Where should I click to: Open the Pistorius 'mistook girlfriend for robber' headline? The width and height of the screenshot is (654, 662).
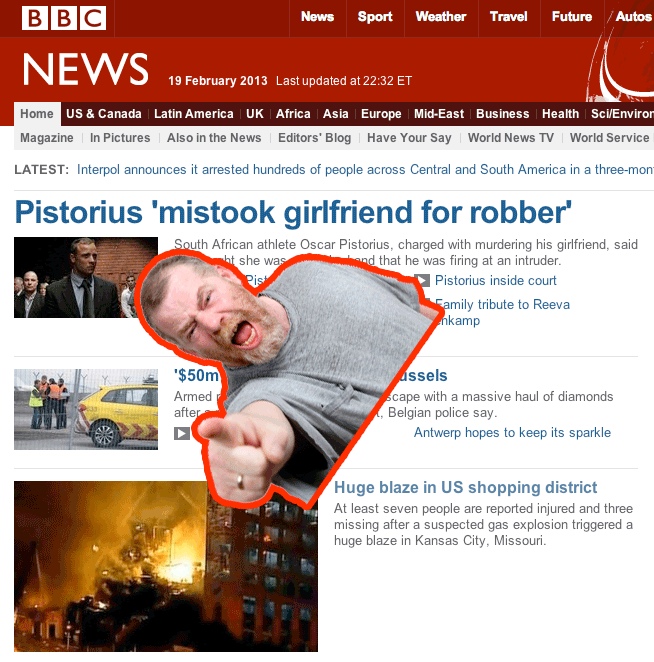pos(293,212)
